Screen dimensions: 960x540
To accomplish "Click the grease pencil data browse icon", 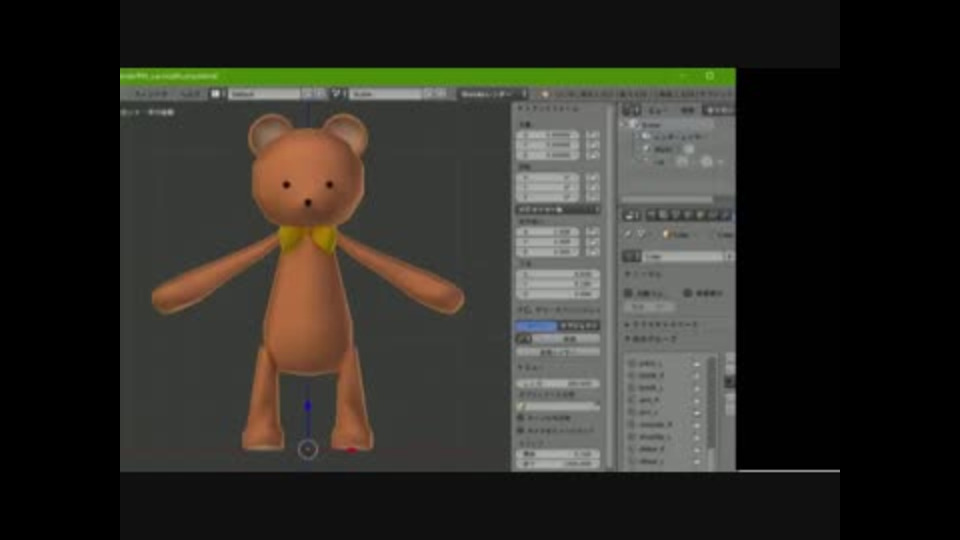I will click(x=524, y=339).
